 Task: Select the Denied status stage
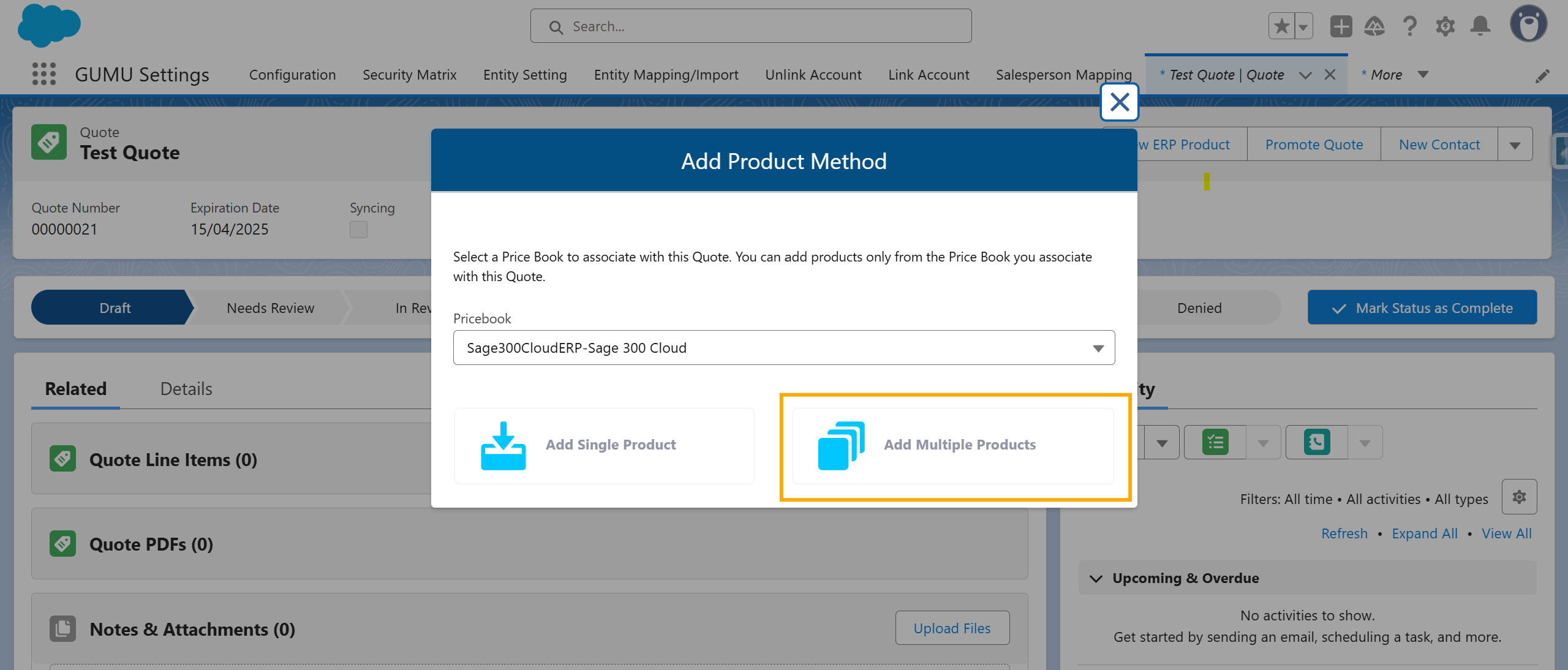tap(1199, 307)
